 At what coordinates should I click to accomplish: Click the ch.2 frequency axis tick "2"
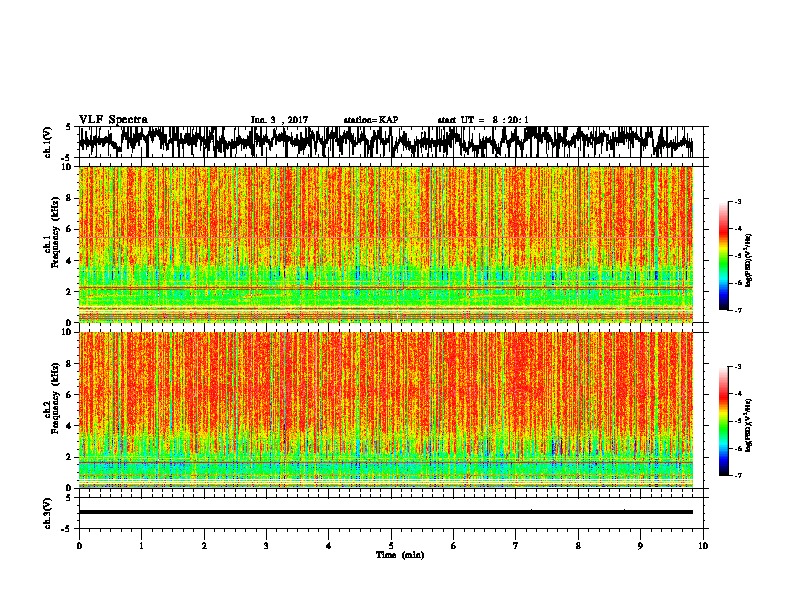[x=69, y=457]
